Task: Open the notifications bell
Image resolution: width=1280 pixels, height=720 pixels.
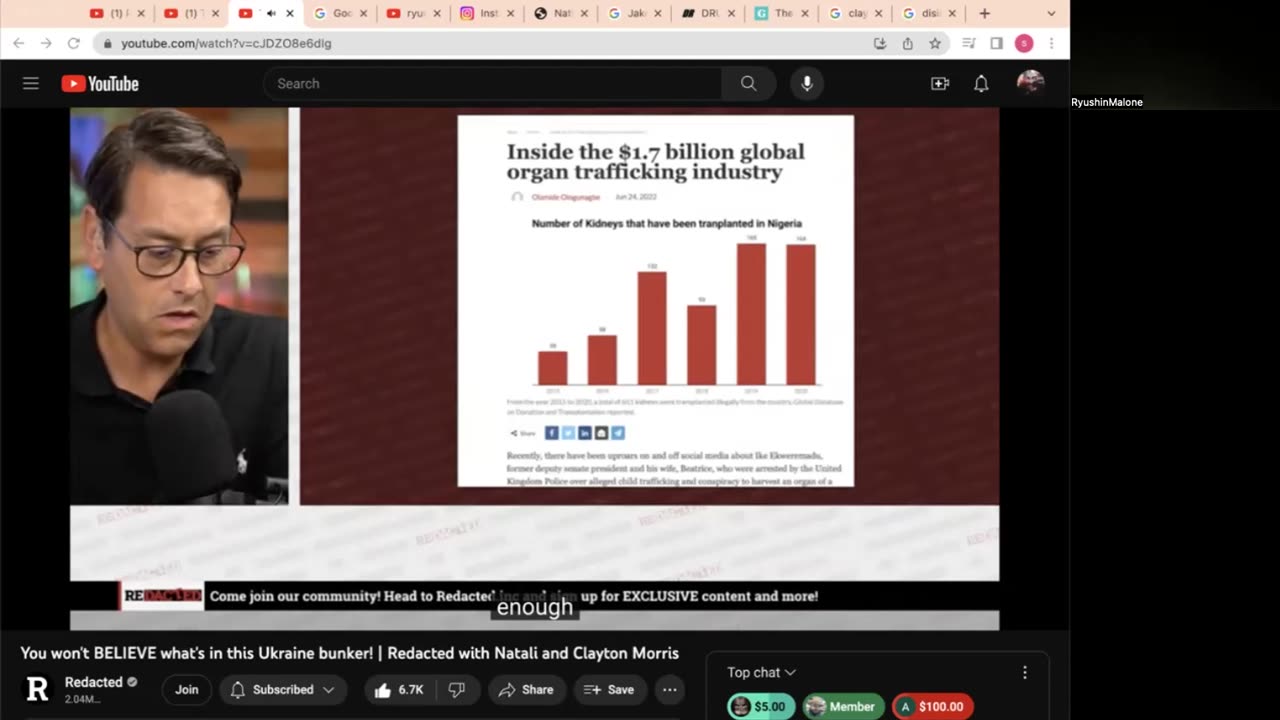Action: (981, 84)
